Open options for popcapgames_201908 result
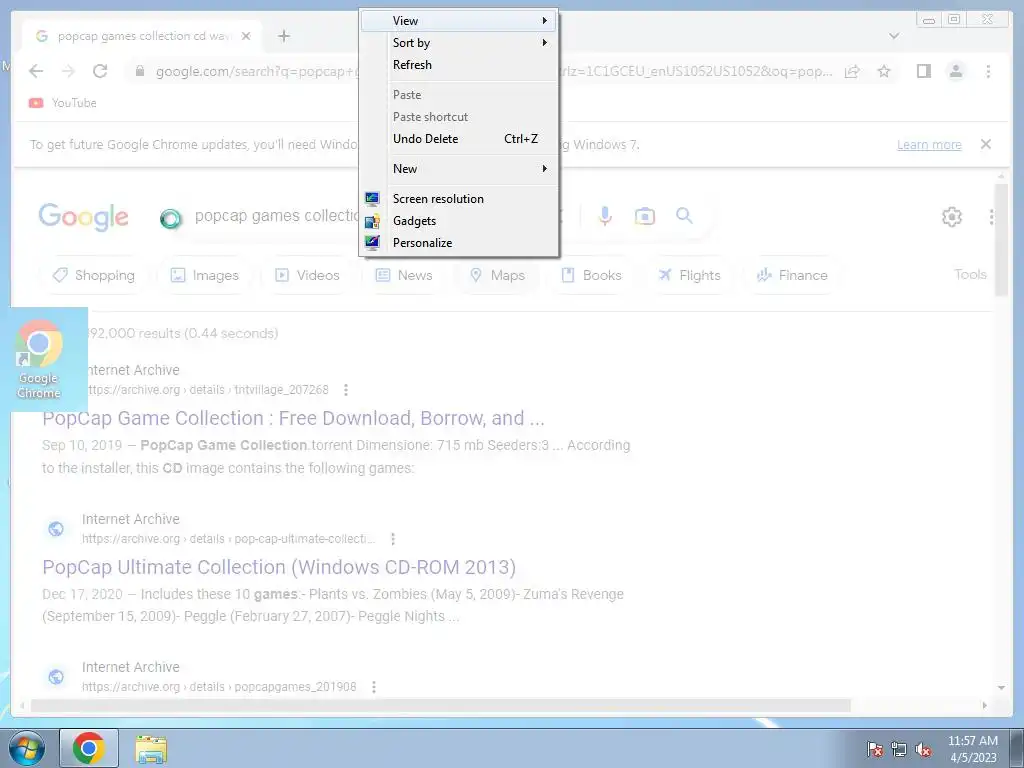The height and width of the screenshot is (768, 1024). (x=374, y=687)
